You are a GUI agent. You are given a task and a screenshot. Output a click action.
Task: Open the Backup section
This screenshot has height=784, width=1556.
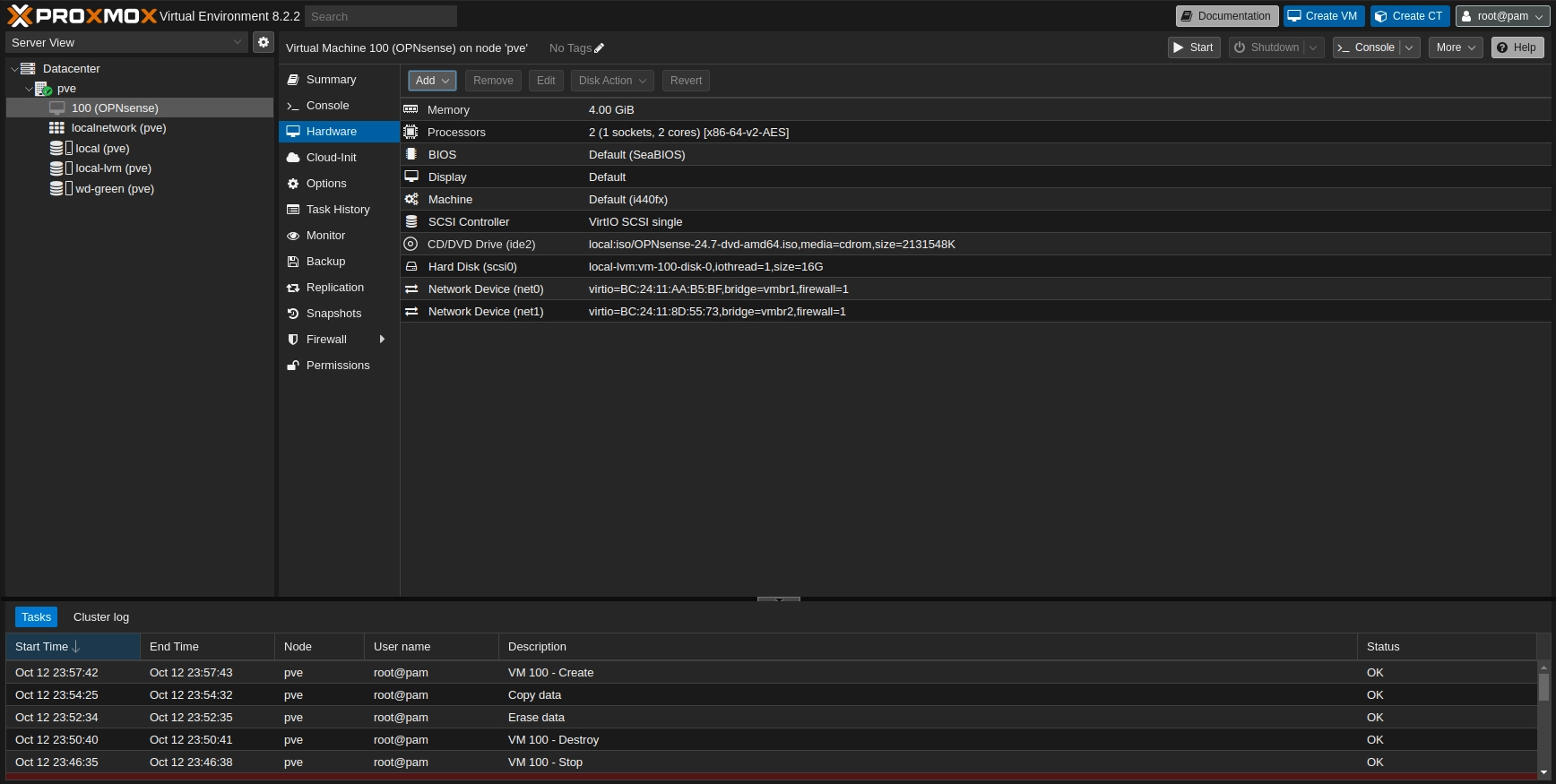339,262
